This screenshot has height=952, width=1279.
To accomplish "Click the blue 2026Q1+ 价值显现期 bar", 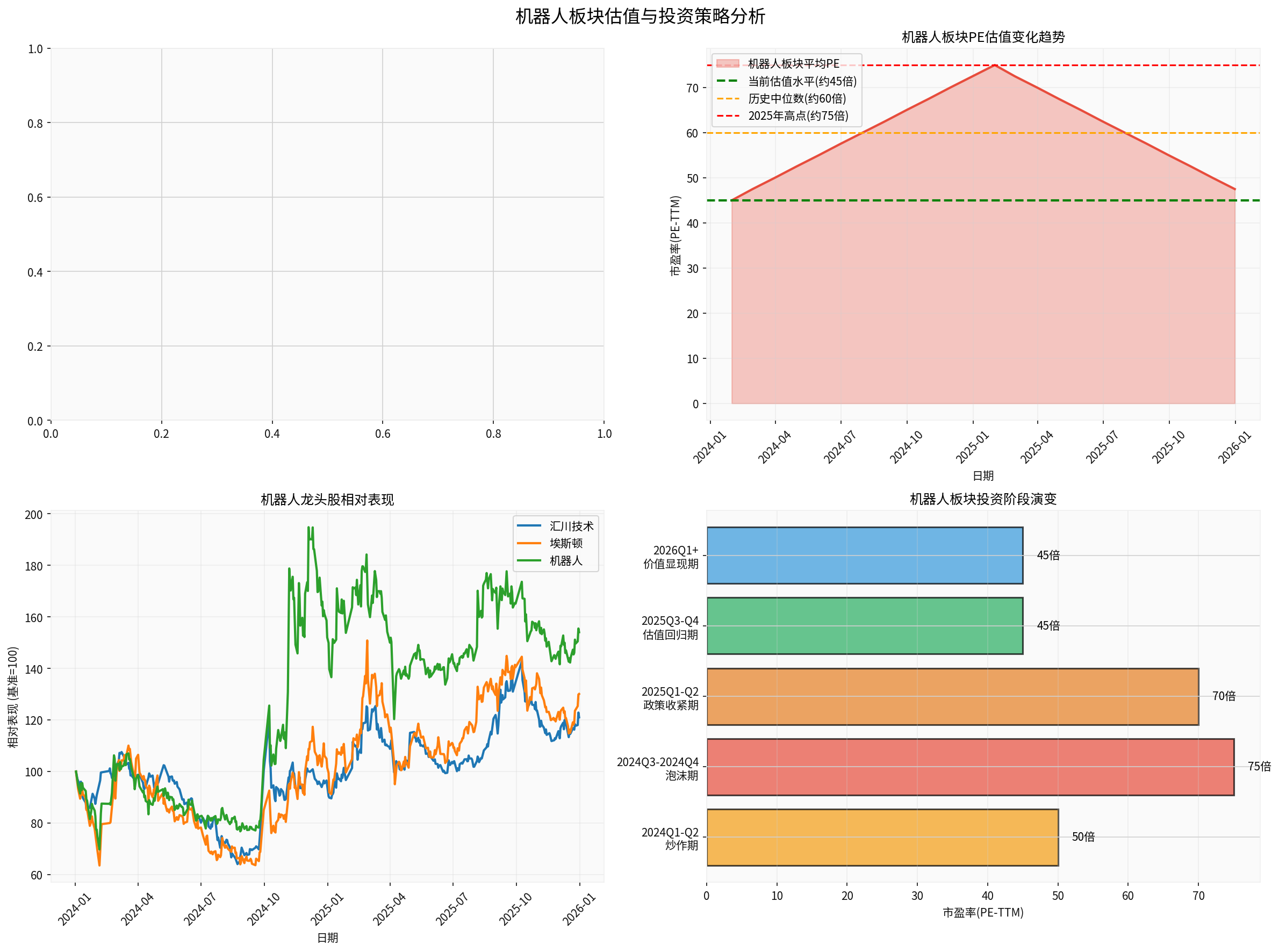I will pyautogui.click(x=865, y=556).
